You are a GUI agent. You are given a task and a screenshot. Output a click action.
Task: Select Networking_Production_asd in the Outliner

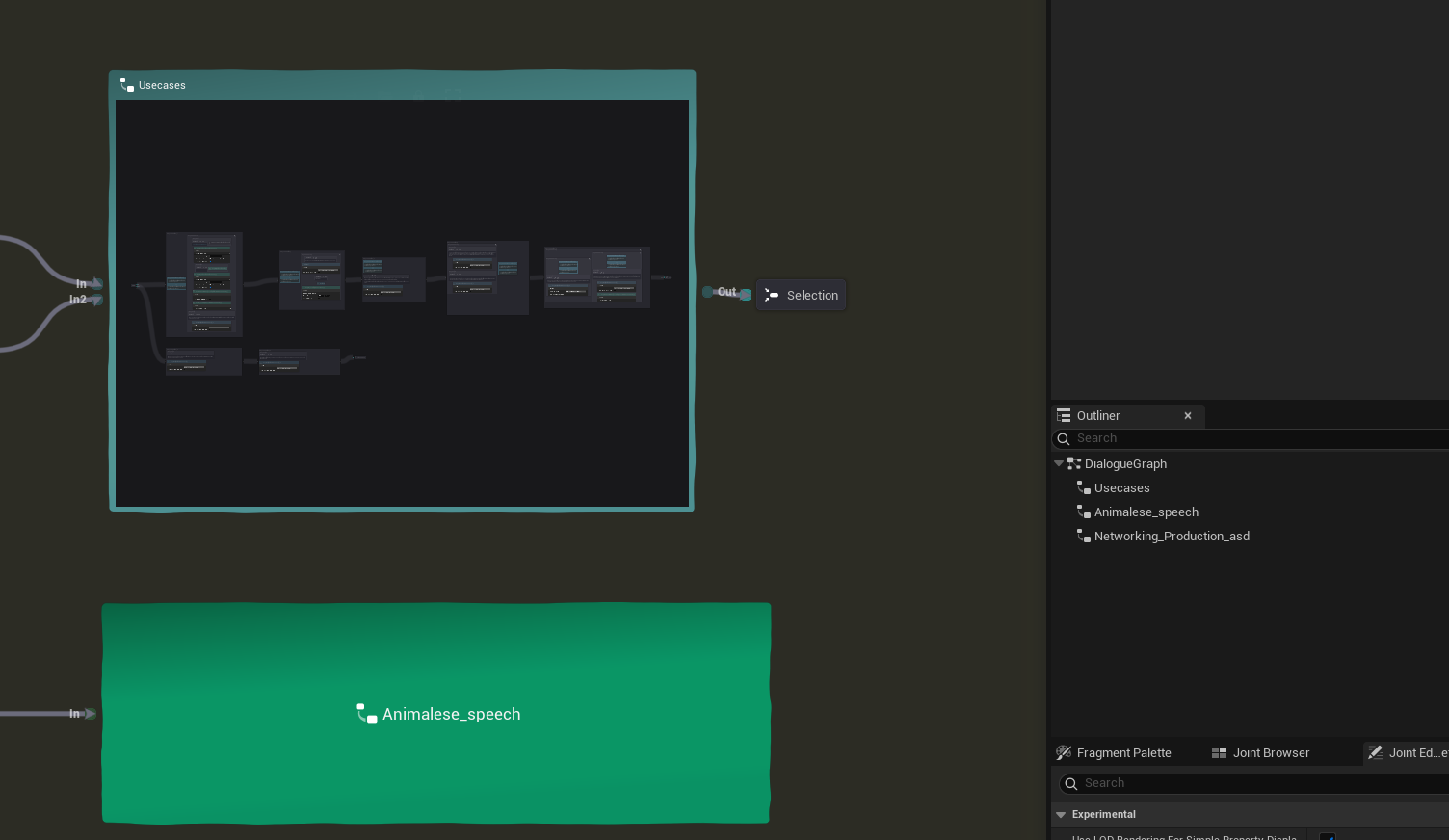click(x=1172, y=537)
